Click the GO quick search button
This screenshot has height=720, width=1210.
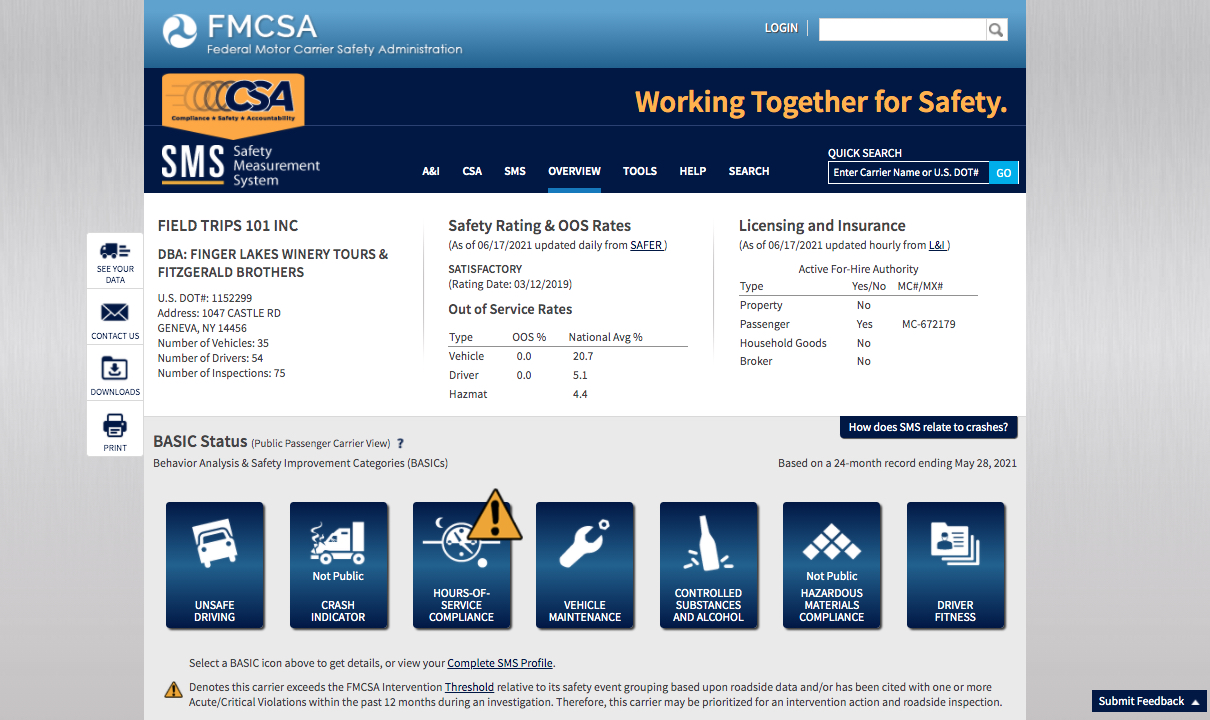pyautogui.click(x=1004, y=173)
